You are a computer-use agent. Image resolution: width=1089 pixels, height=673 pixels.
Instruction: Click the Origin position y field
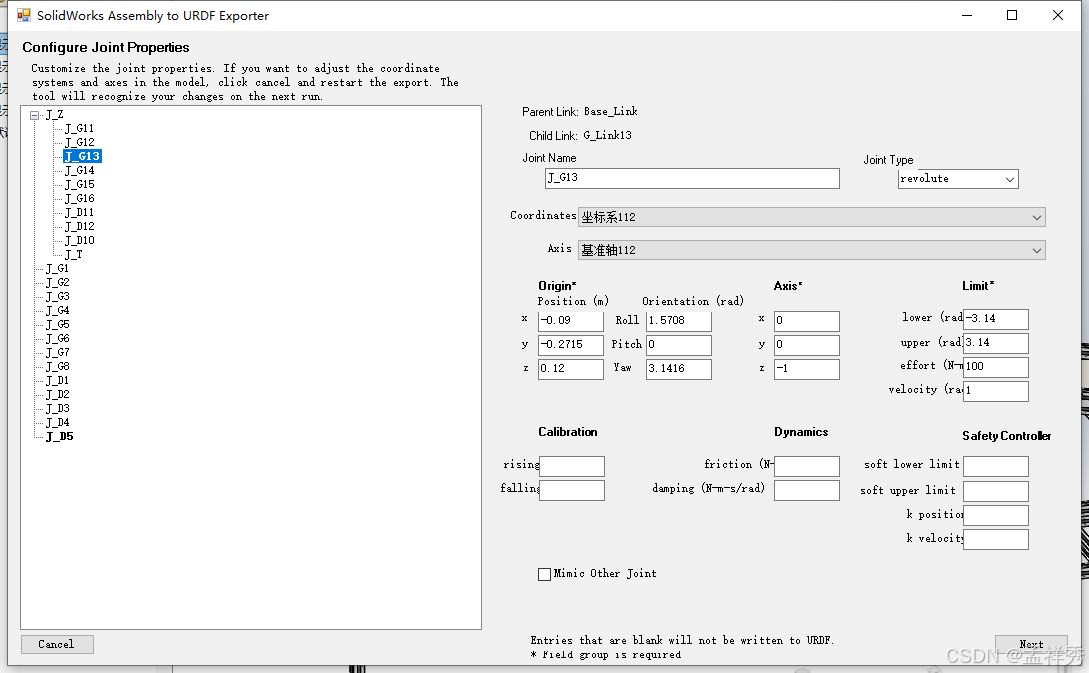(570, 345)
